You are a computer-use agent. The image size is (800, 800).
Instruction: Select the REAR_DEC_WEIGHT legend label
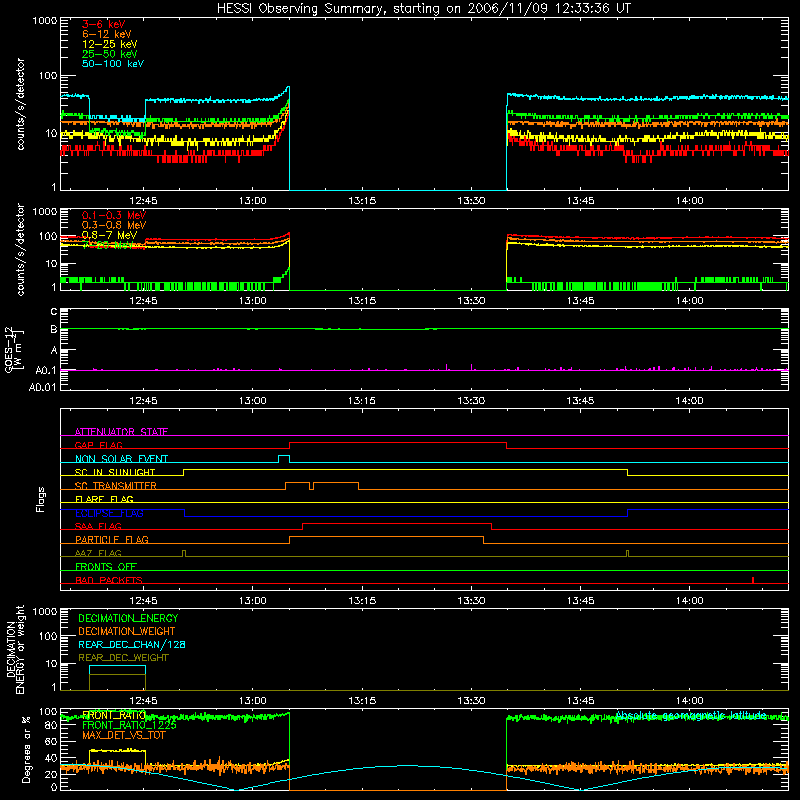coord(123,658)
